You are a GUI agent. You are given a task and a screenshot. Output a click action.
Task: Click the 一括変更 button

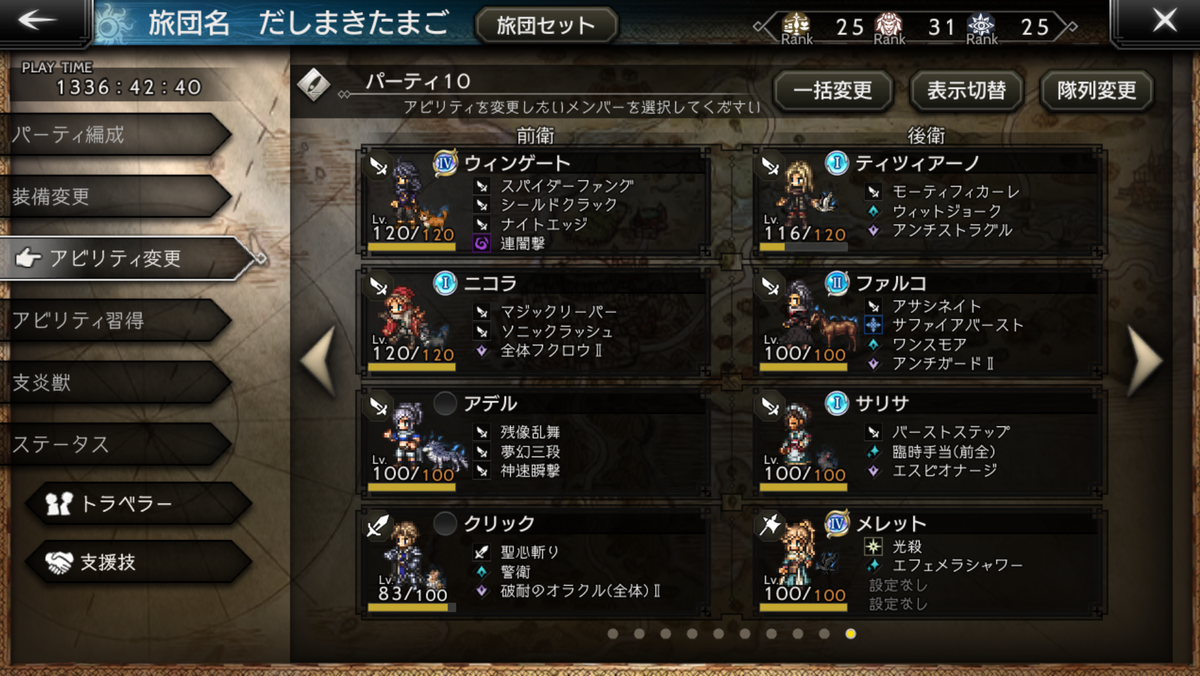pos(832,91)
